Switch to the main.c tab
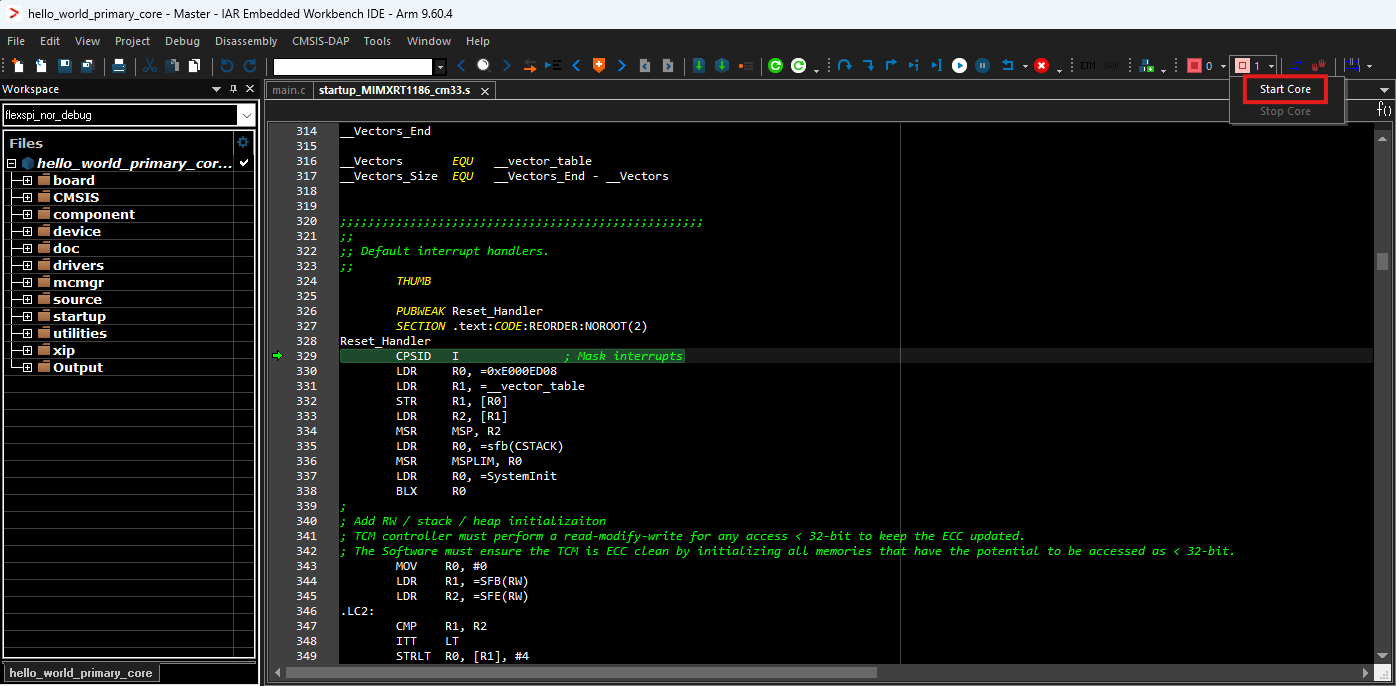Viewport: 1396px width, 686px height. (288, 91)
